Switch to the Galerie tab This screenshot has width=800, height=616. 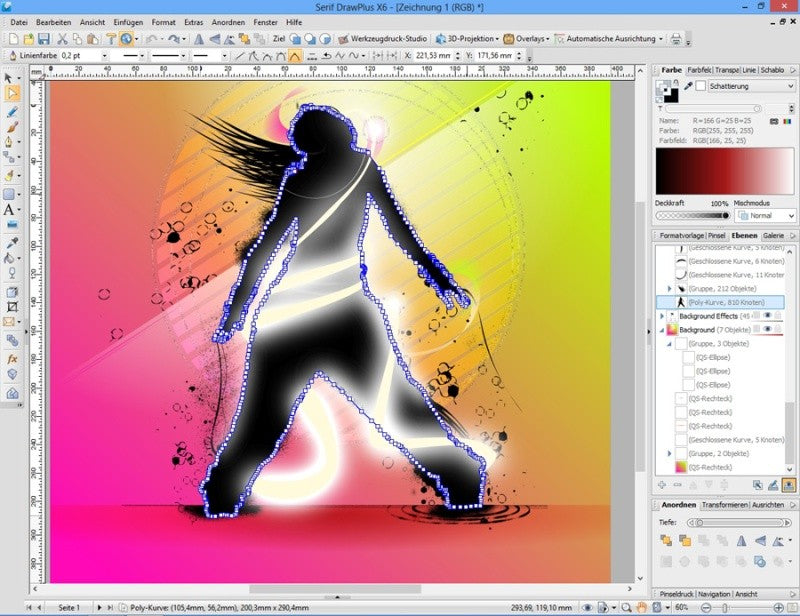pyautogui.click(x=773, y=236)
